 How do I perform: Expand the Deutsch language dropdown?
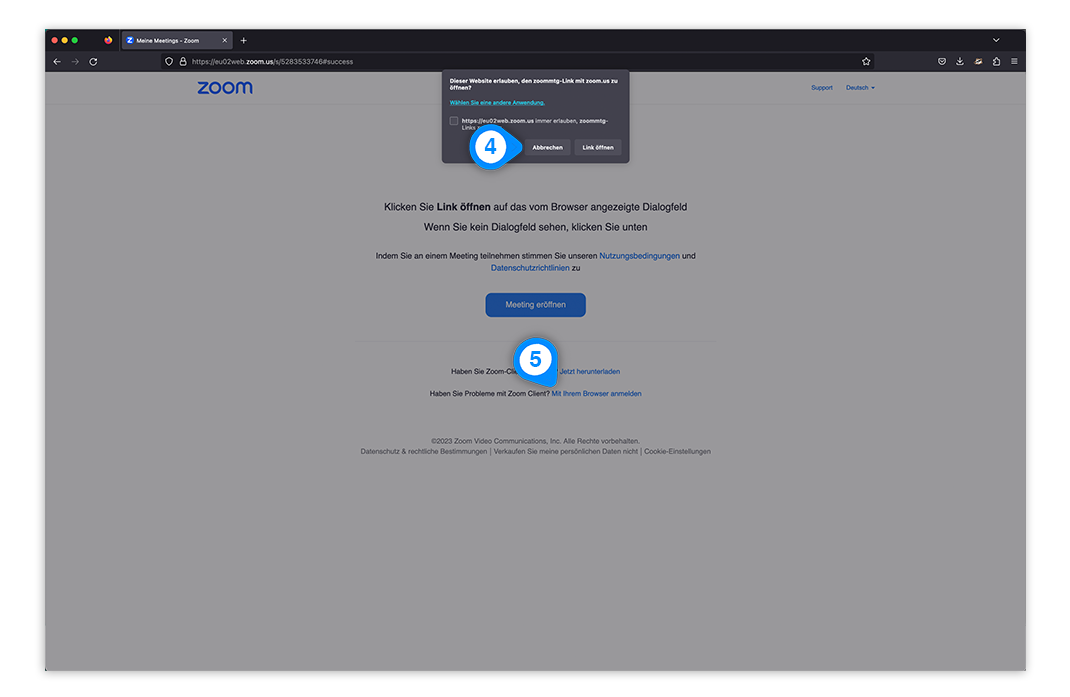[860, 87]
